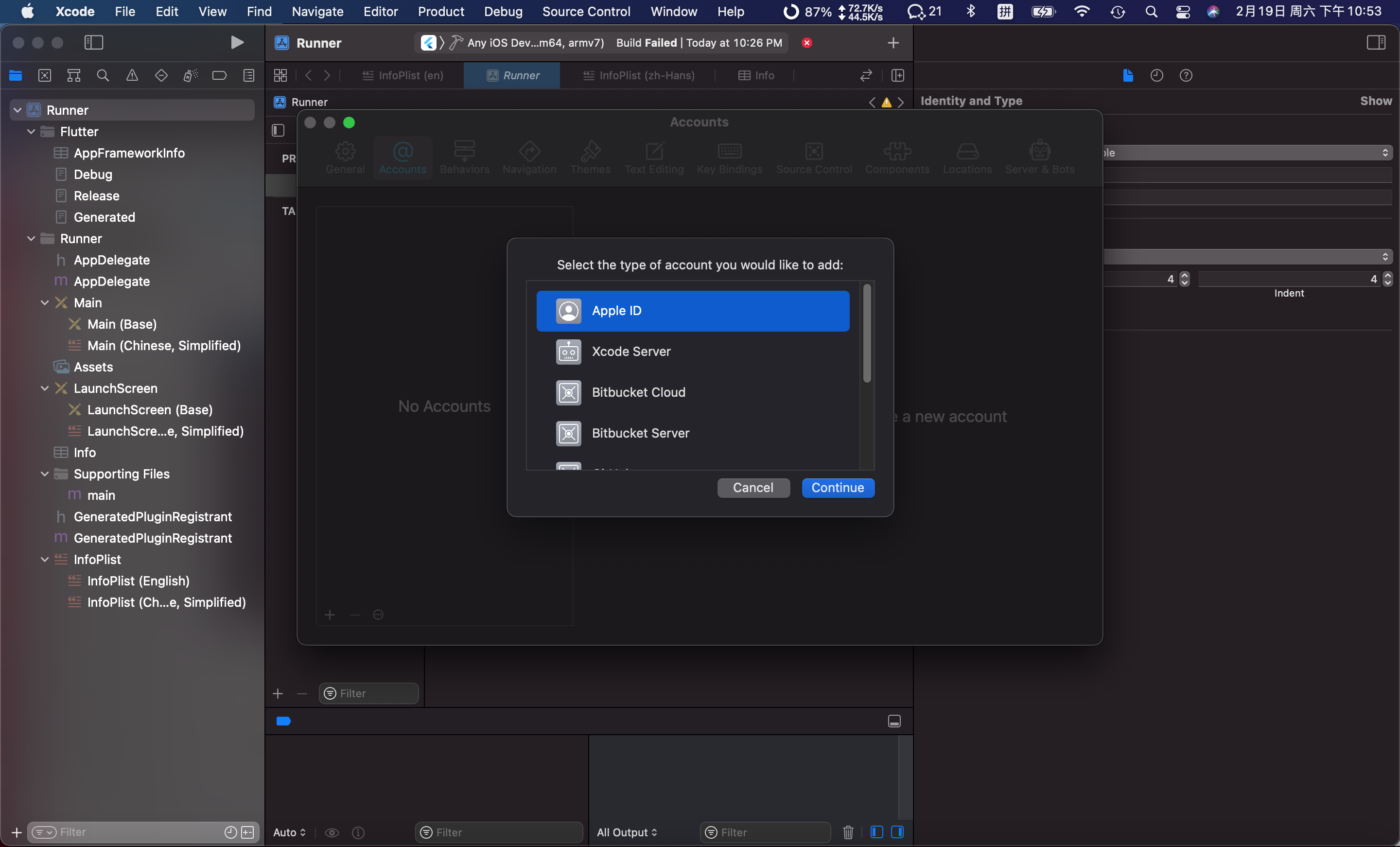
Task: Collapse the Flutter folder
Action: [x=31, y=131]
